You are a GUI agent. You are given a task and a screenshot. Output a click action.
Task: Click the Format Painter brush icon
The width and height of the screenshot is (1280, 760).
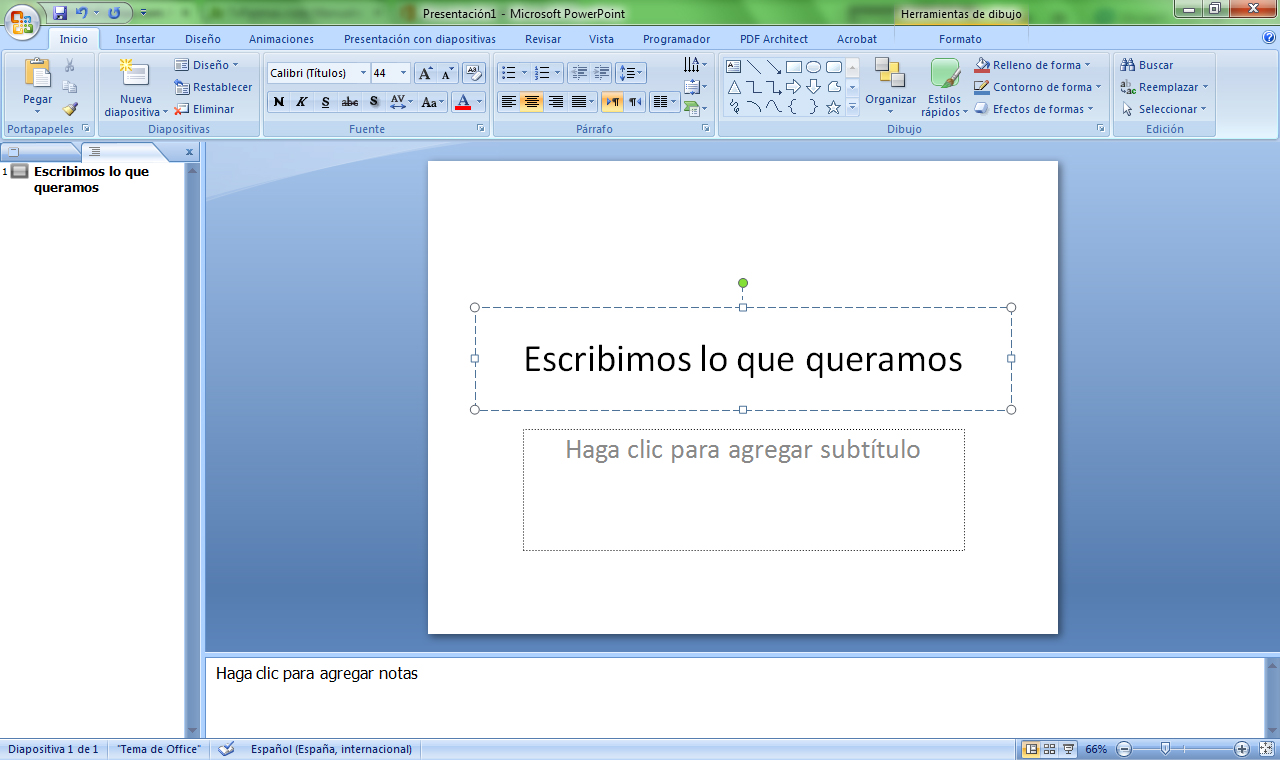coord(70,109)
